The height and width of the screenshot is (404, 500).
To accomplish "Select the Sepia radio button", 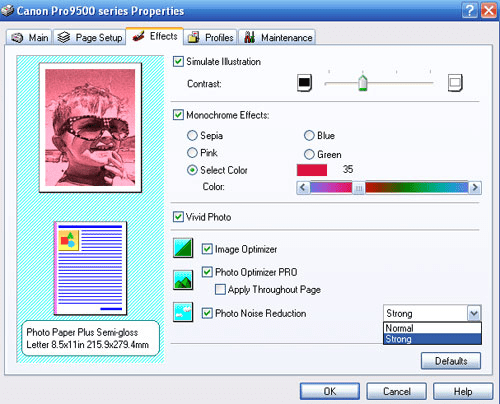I will click(x=192, y=135).
